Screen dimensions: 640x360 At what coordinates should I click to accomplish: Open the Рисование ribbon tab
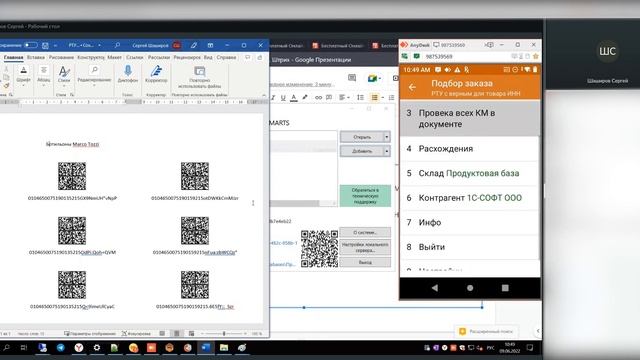pos(61,58)
